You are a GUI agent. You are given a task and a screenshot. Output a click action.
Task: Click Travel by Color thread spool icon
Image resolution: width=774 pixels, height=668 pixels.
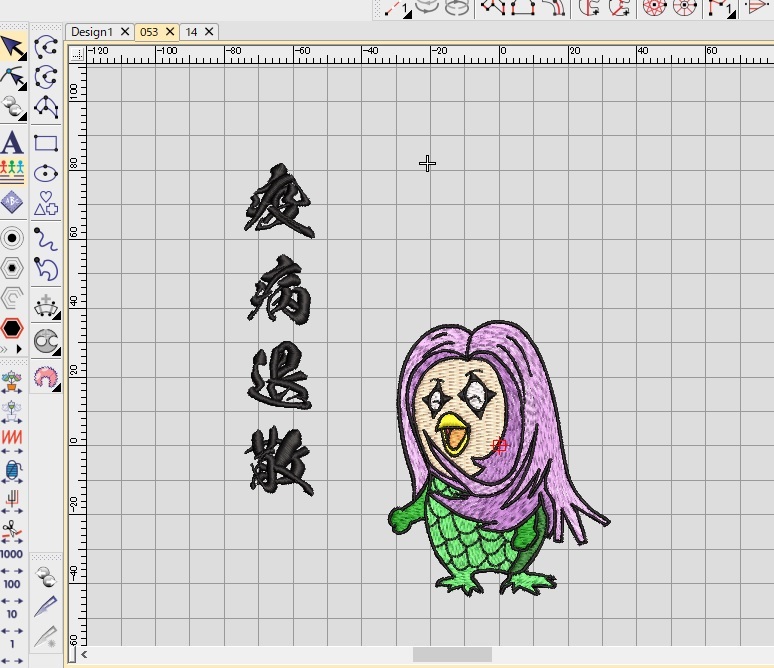[x=12, y=472]
